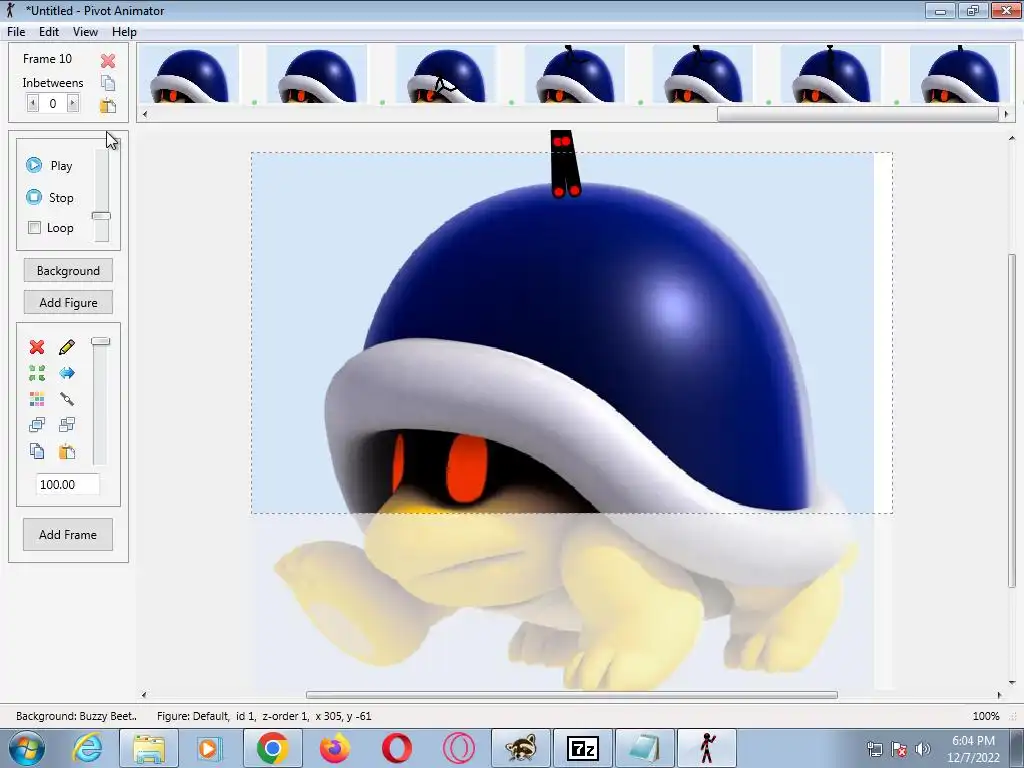1024x768 pixels.
Task: Click the Inbetweens number field
Action: click(53, 103)
